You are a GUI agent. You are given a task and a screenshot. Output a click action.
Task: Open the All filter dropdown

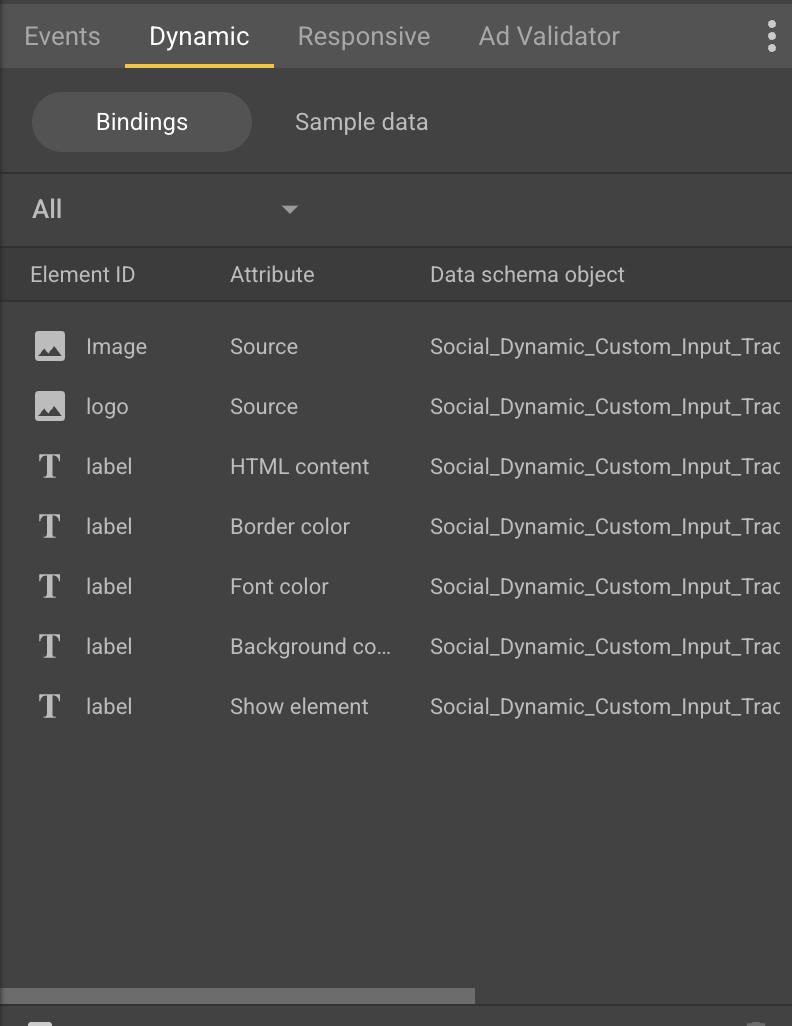click(45, 209)
